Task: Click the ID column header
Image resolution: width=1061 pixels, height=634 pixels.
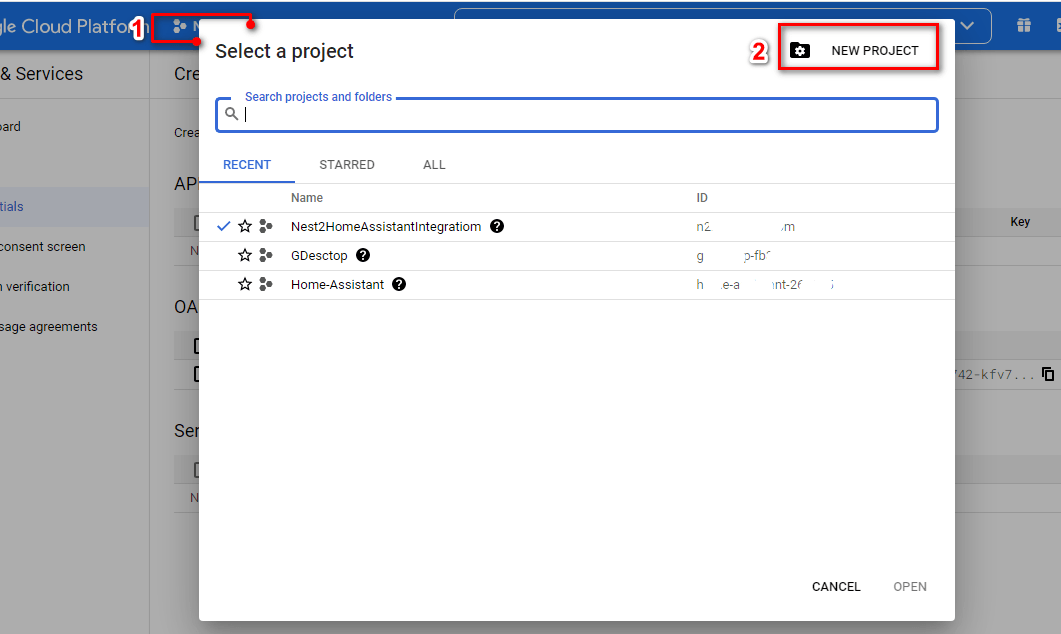Action: 702,198
